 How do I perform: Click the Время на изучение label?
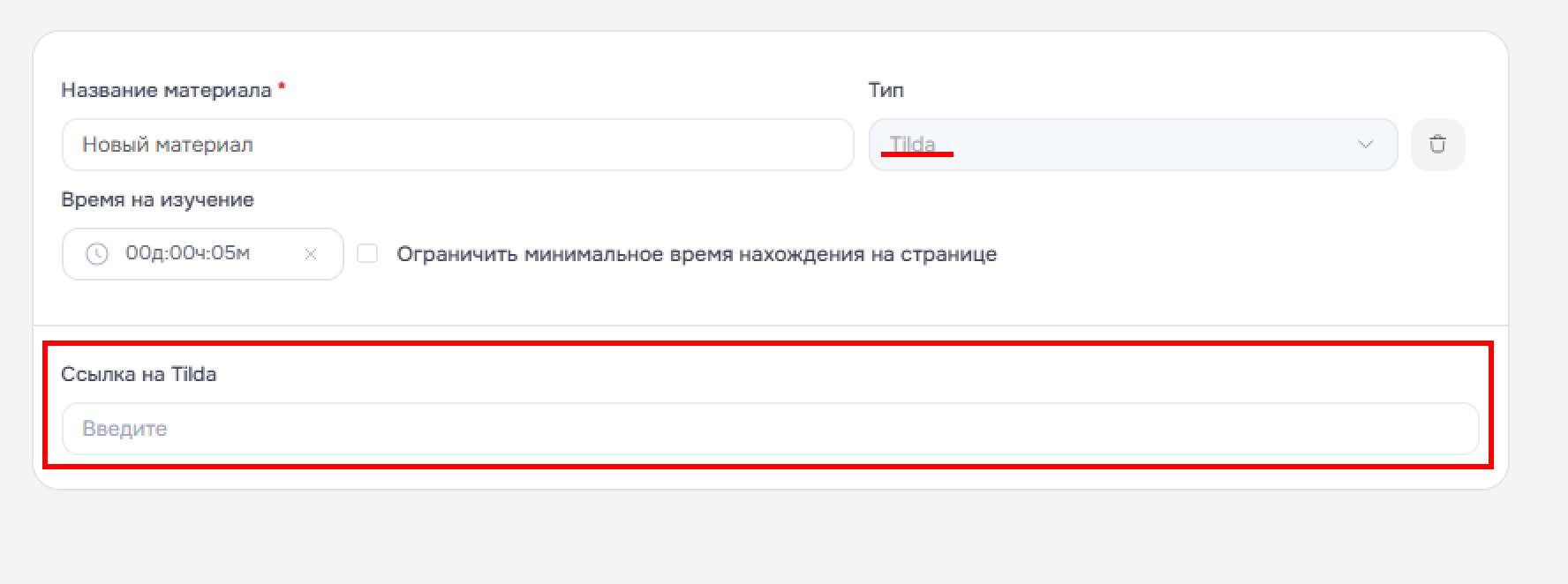[x=158, y=199]
